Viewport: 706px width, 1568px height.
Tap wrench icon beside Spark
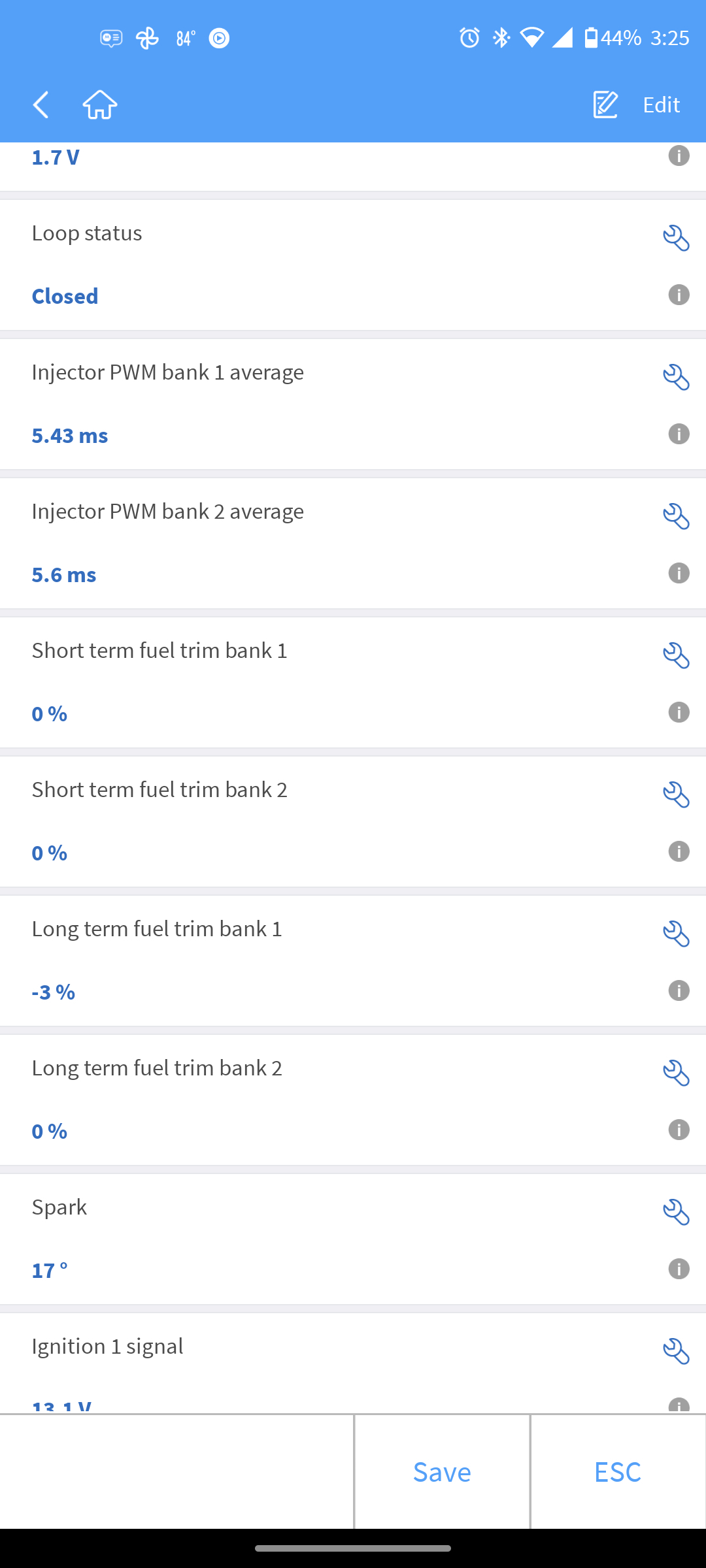[676, 1212]
